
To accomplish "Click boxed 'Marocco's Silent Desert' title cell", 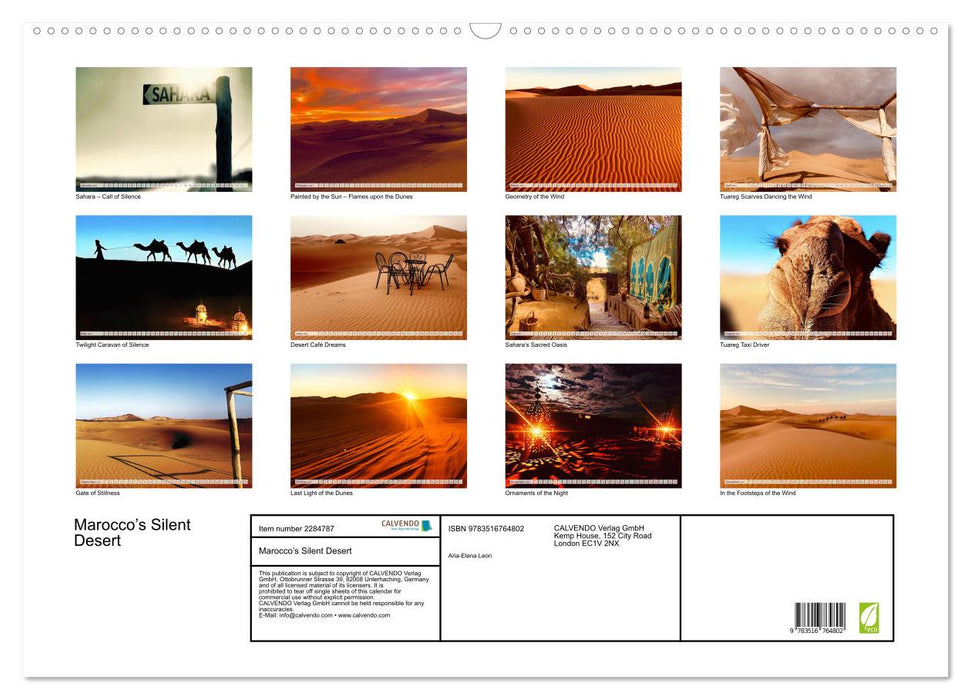I will (346, 551).
